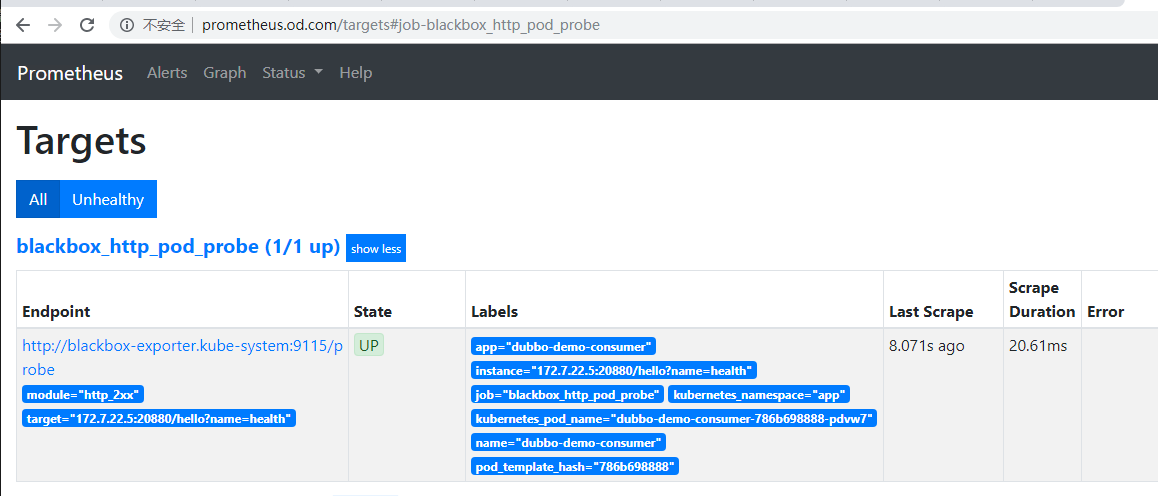The image size is (1158, 496).
Task: Expand the Status dropdown menu
Action: [292, 73]
